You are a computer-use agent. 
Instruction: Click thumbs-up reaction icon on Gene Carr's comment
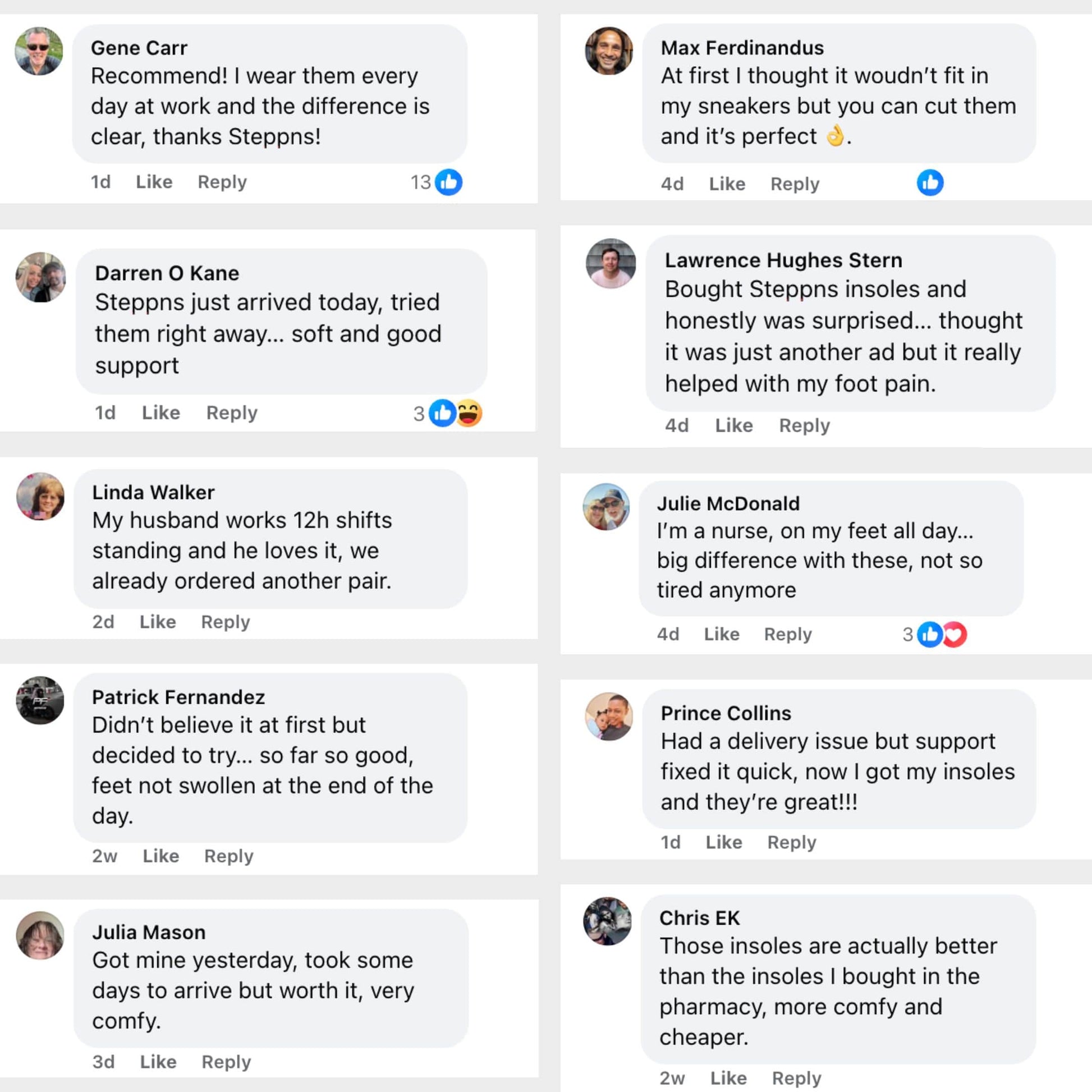(x=449, y=182)
